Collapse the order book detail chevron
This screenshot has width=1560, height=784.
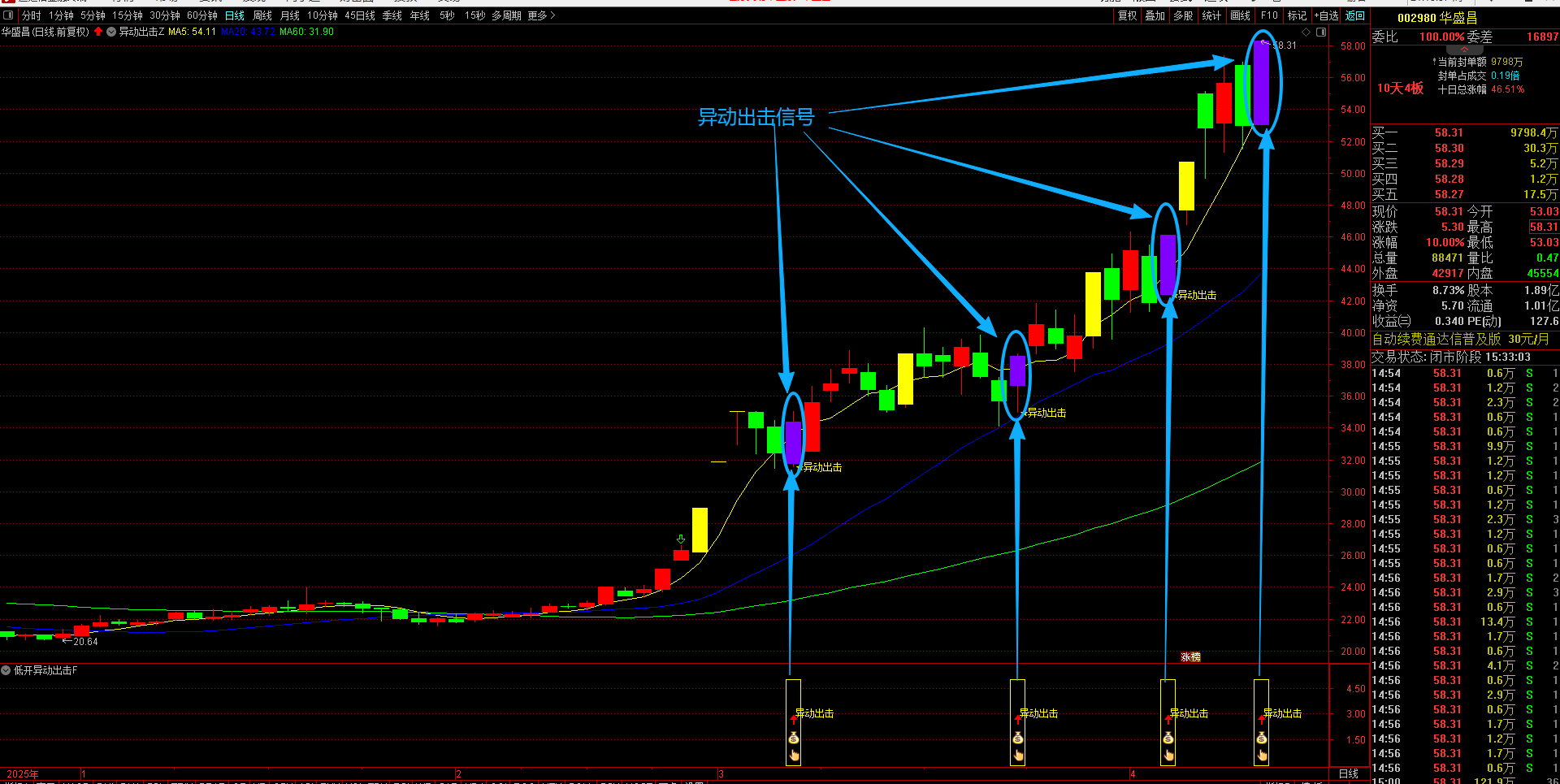1465,50
